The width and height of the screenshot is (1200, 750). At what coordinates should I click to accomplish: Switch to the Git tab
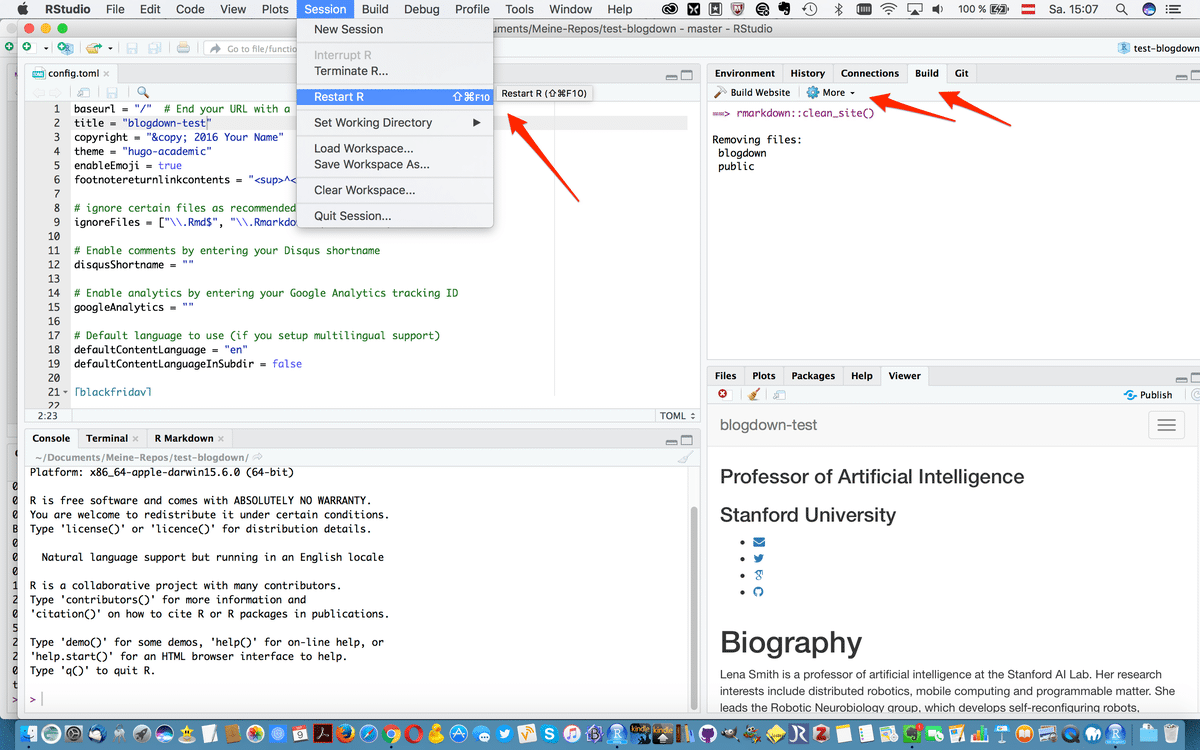click(x=963, y=73)
